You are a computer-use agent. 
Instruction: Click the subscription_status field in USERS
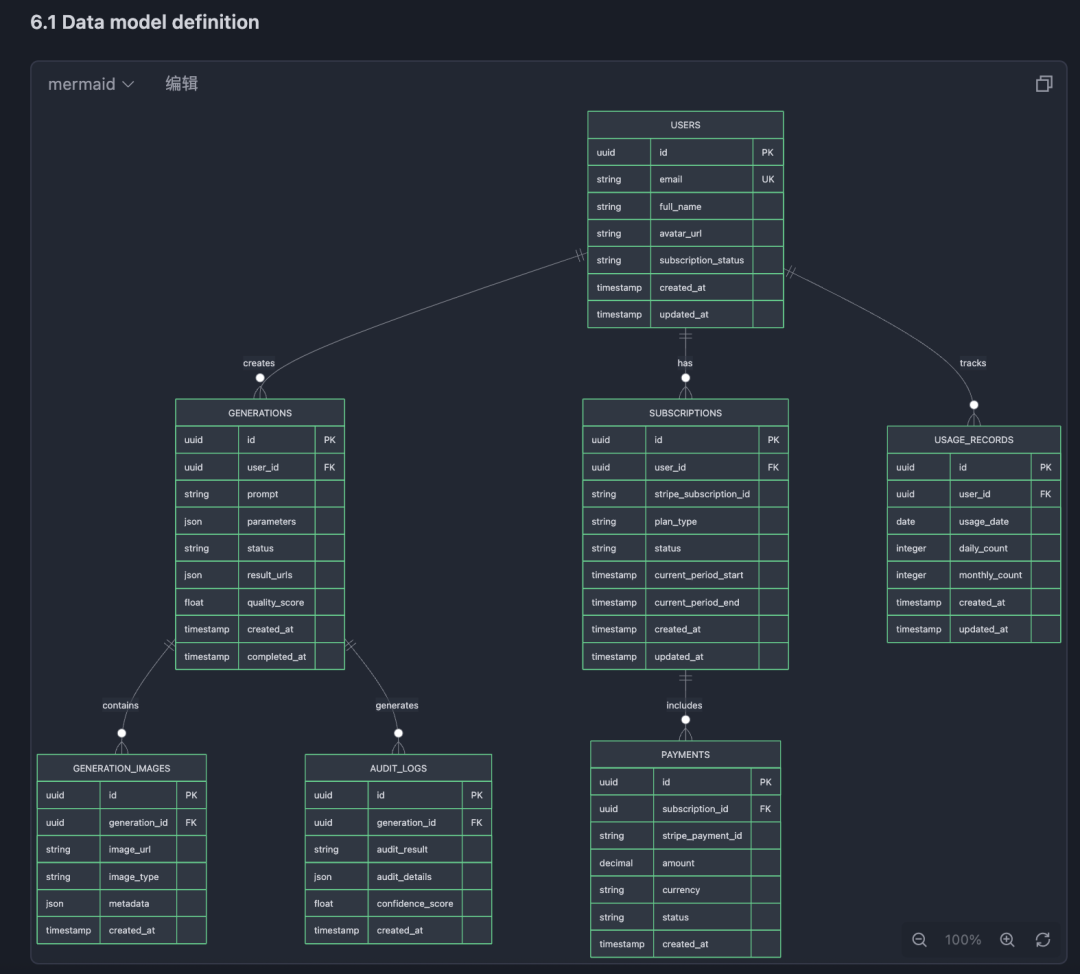[701, 260]
